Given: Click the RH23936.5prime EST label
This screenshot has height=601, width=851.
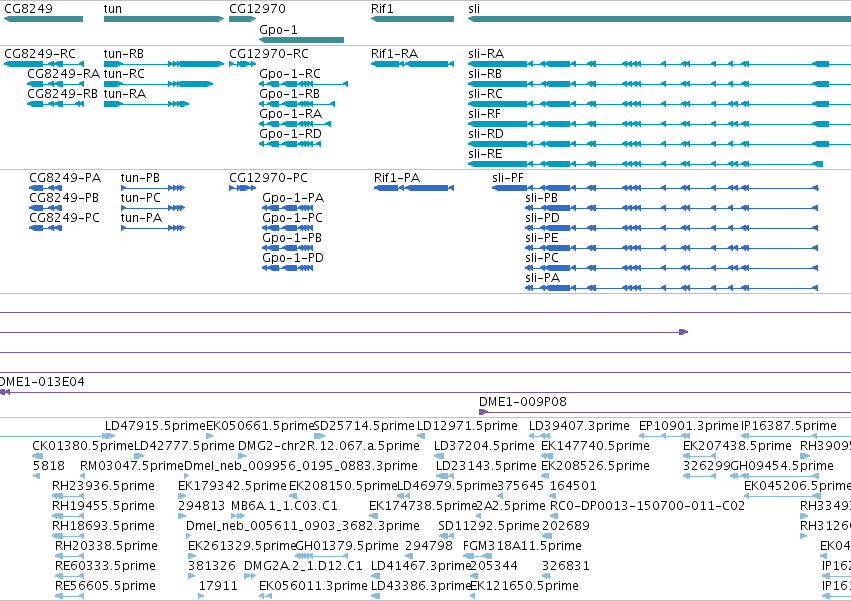Looking at the screenshot, I should (103, 486).
